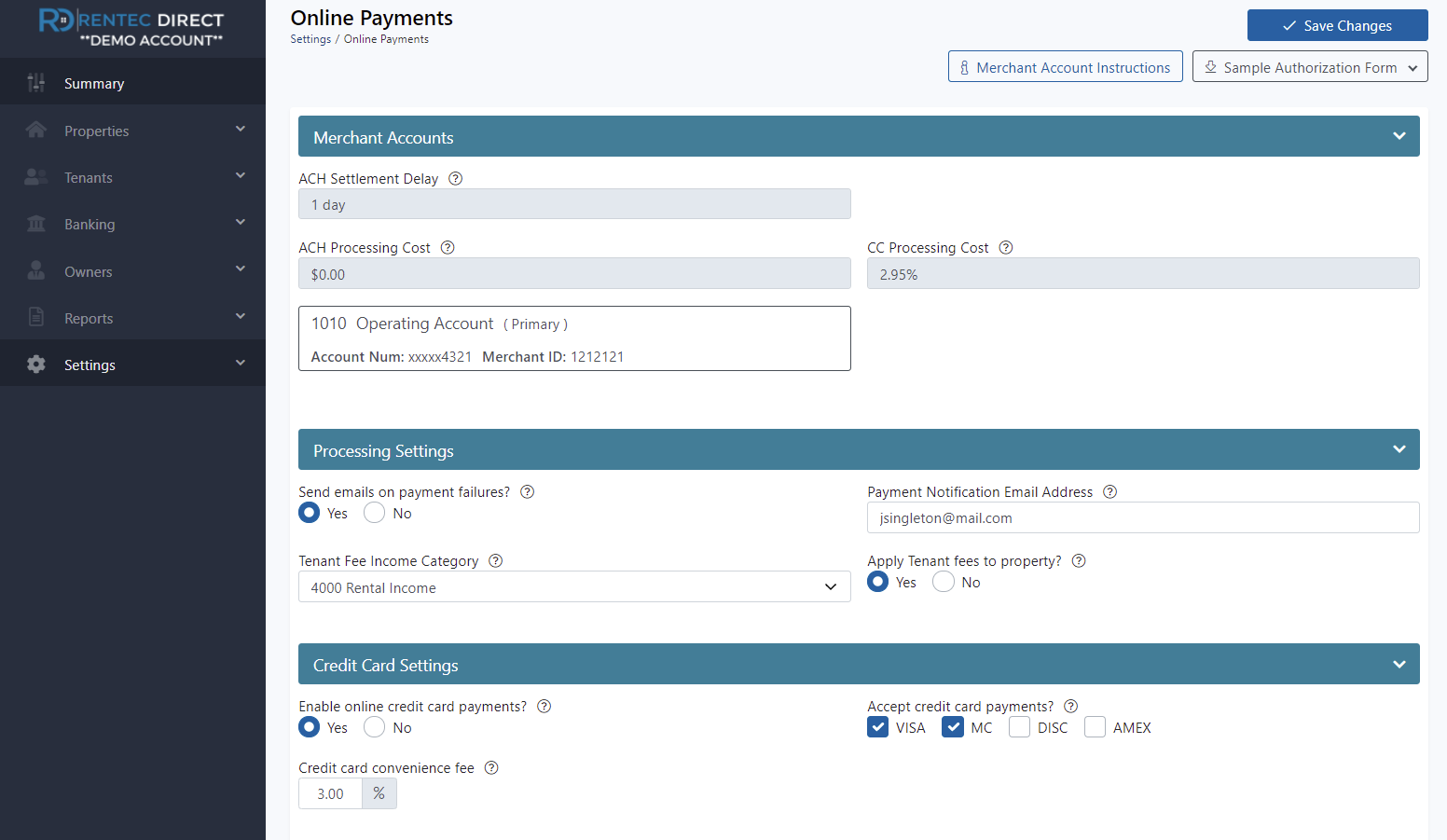This screenshot has height=840, width=1447.
Task: Click the Banking bank icon
Action: 35,224
